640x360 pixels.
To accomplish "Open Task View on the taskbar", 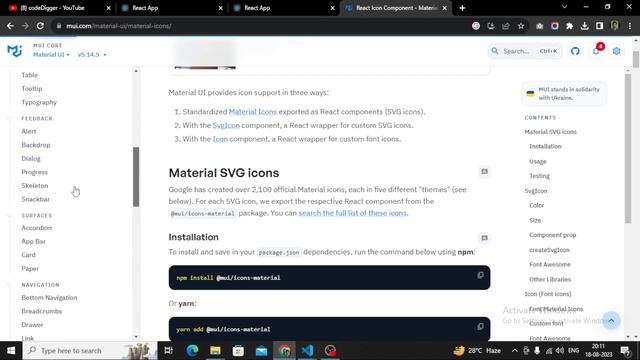I will tap(169, 351).
